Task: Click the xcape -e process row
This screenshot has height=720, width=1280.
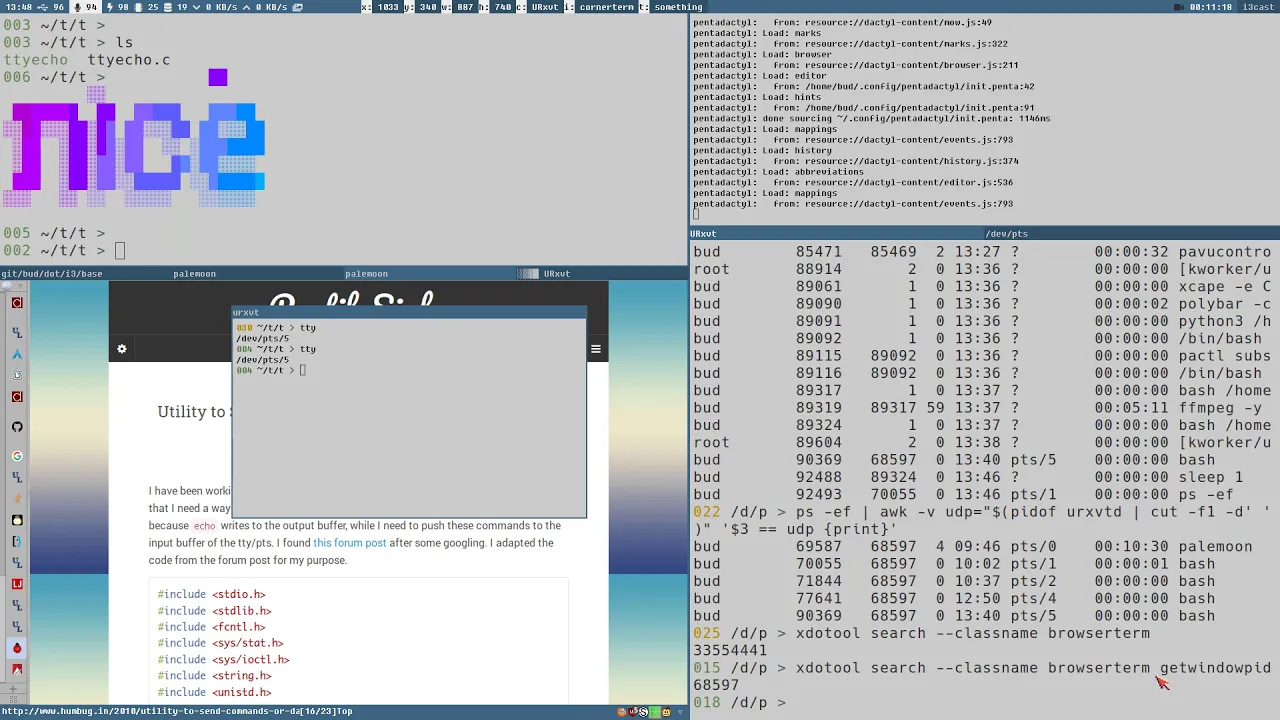Action: [982, 286]
